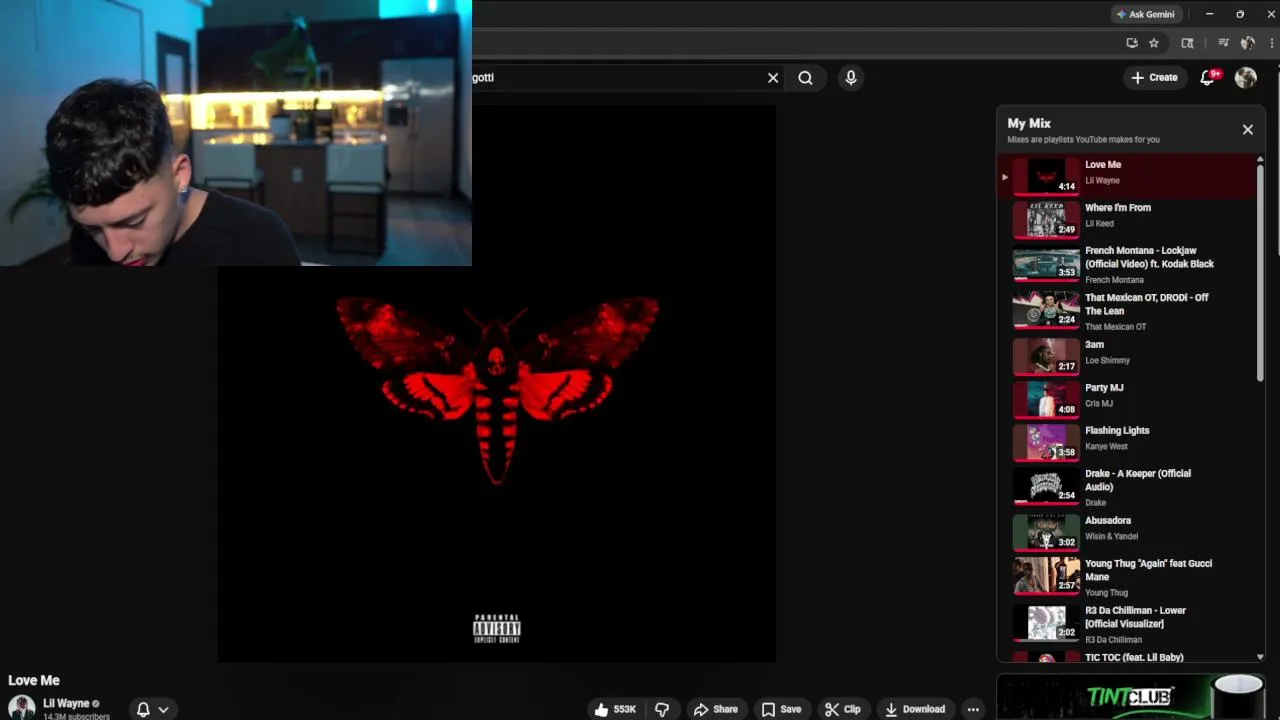Click Ask Gemini in the title bar
This screenshot has width=1280, height=720.
(x=1145, y=14)
